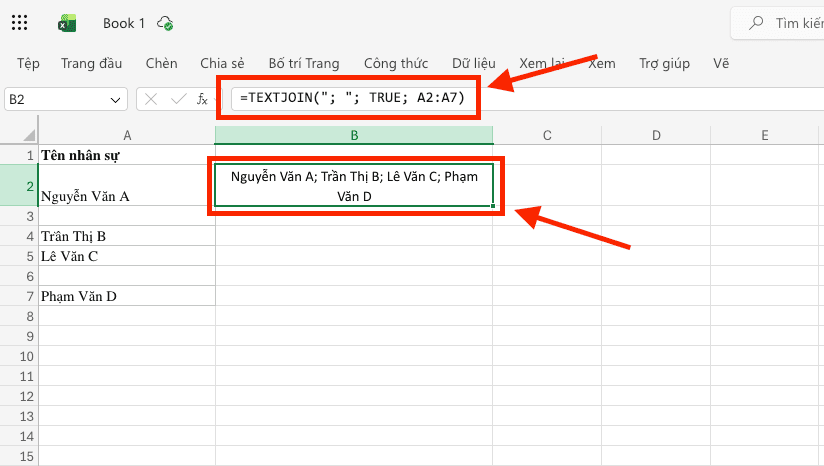Viewport: 824px width, 466px height.
Task: Click the Select All corner triangle
Action: (x=29, y=135)
